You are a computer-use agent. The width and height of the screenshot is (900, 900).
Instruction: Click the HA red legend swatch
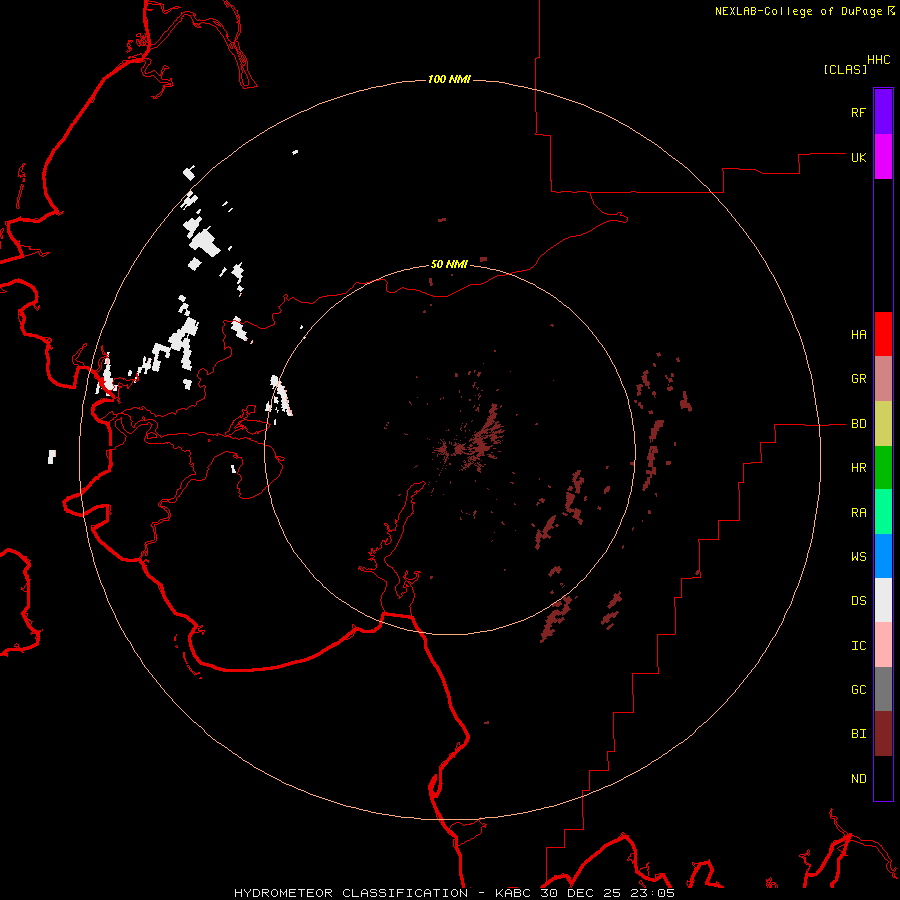pyautogui.click(x=883, y=334)
